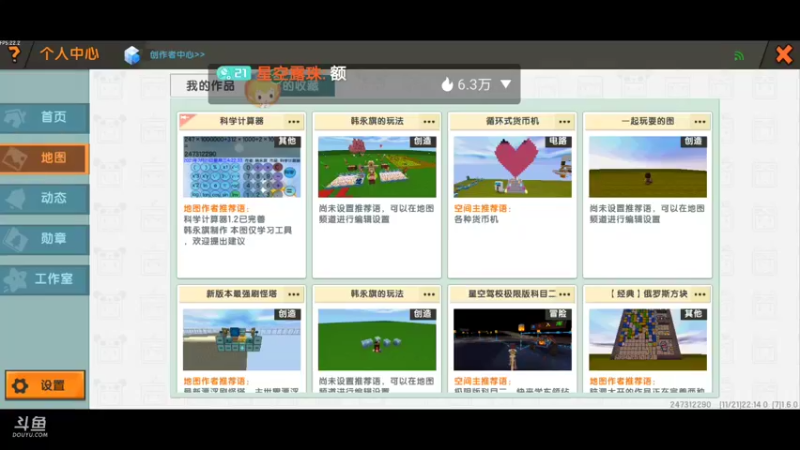Viewport: 800px width, 450px height.
Task: Click the 电路 tag on 循环式货币机
Action: [559, 141]
